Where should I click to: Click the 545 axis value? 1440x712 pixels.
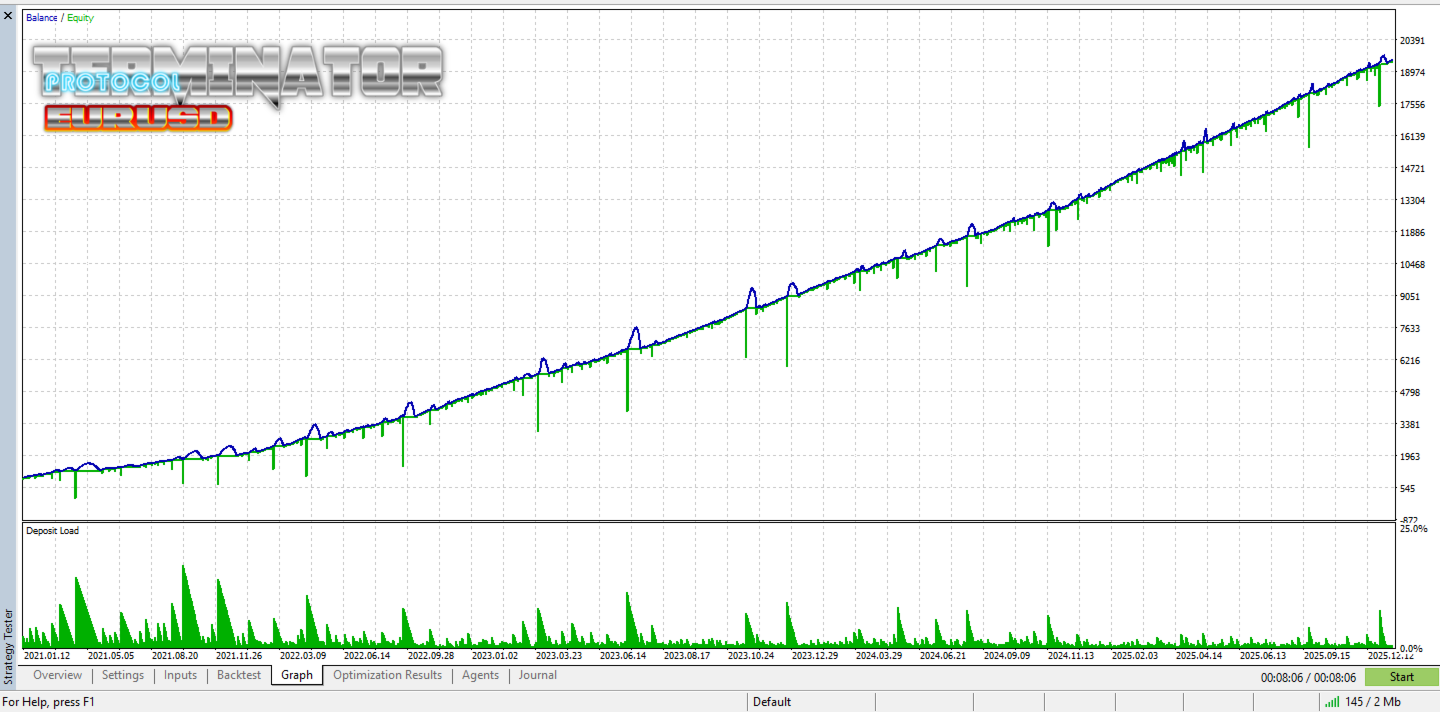[1408, 489]
